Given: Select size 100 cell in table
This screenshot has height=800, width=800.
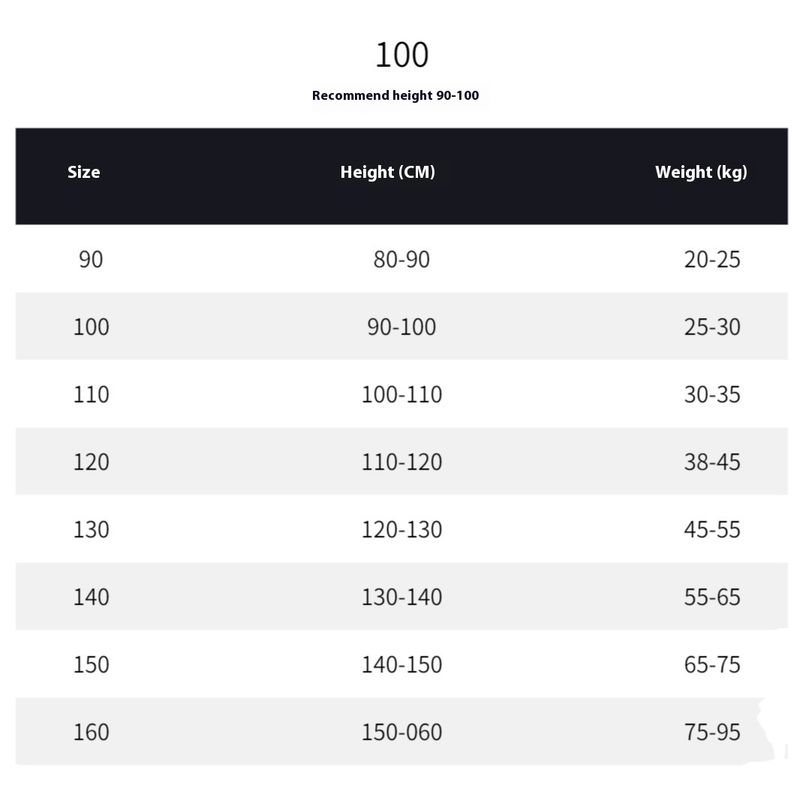Looking at the screenshot, I should click(x=91, y=327).
